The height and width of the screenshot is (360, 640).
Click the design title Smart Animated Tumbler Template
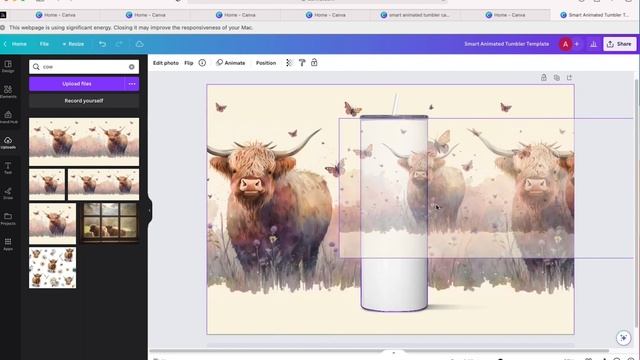pos(507,44)
